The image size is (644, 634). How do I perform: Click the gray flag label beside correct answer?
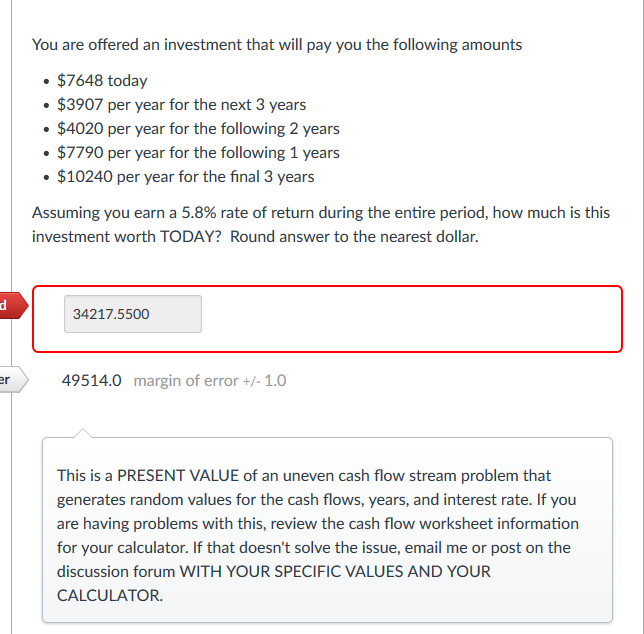pyautogui.click(x=10, y=380)
